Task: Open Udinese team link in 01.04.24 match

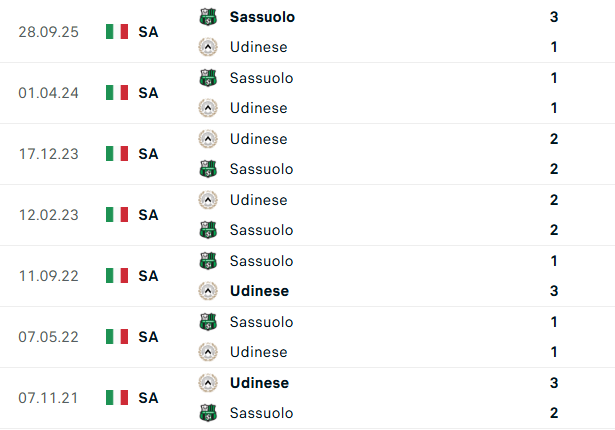Action: tap(258, 108)
